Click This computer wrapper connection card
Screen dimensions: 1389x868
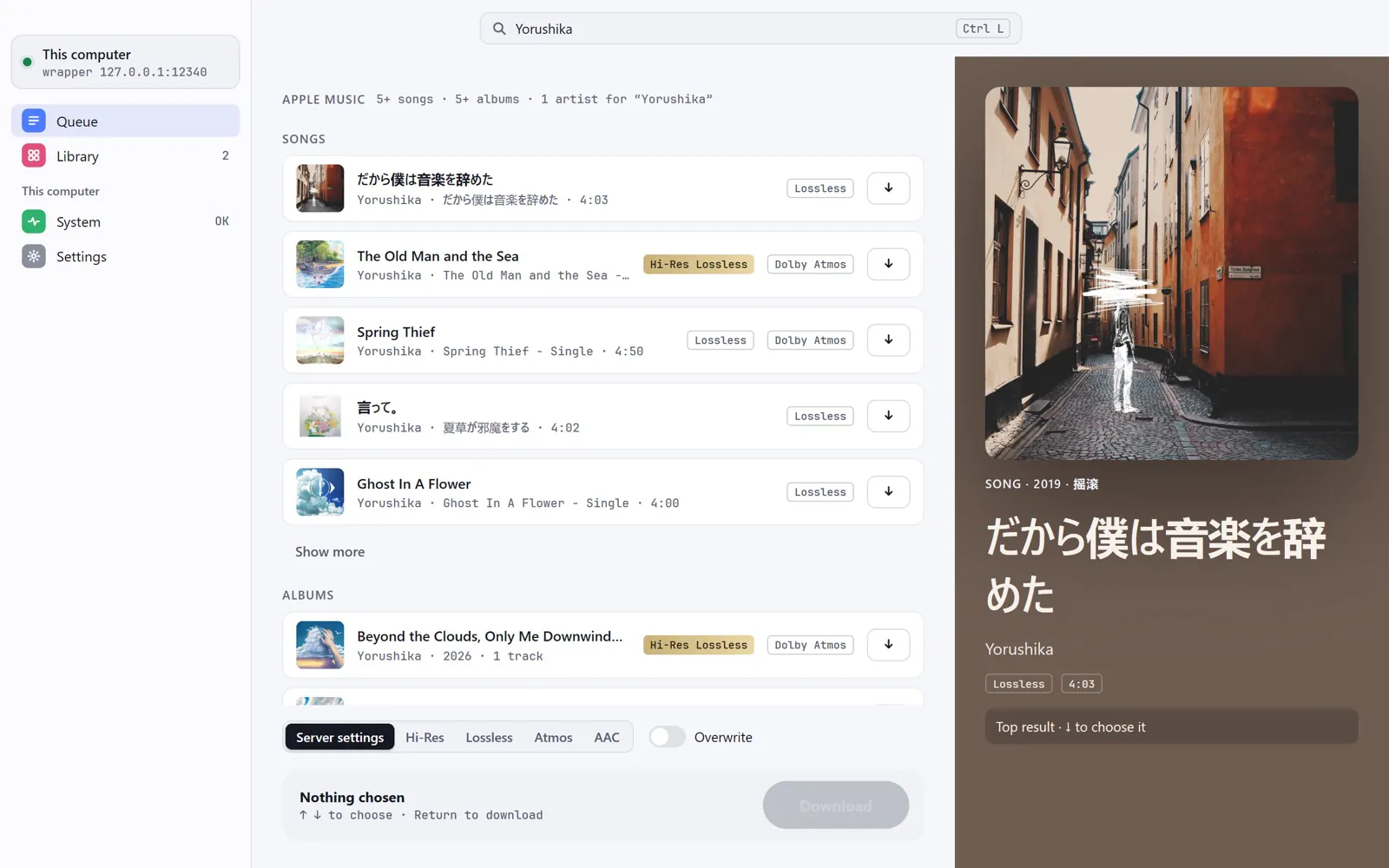point(125,62)
